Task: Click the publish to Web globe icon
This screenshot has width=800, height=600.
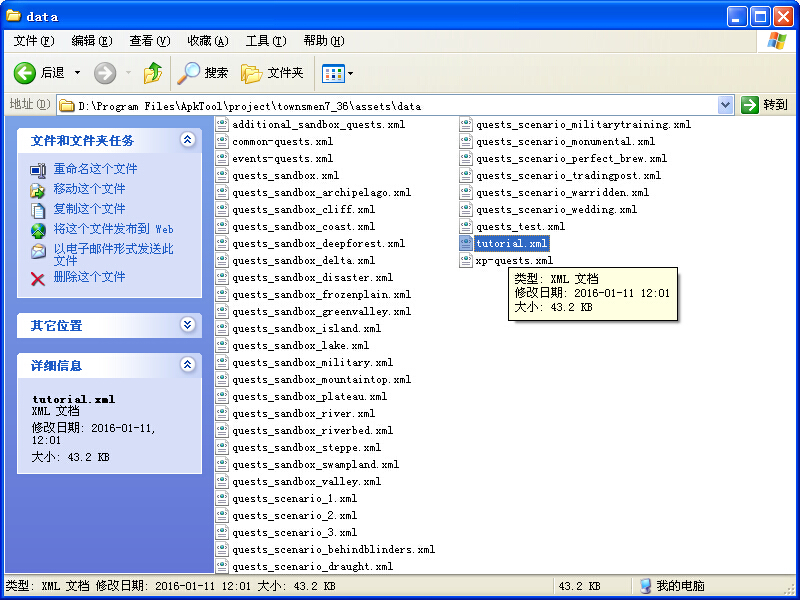Action: 38,231
